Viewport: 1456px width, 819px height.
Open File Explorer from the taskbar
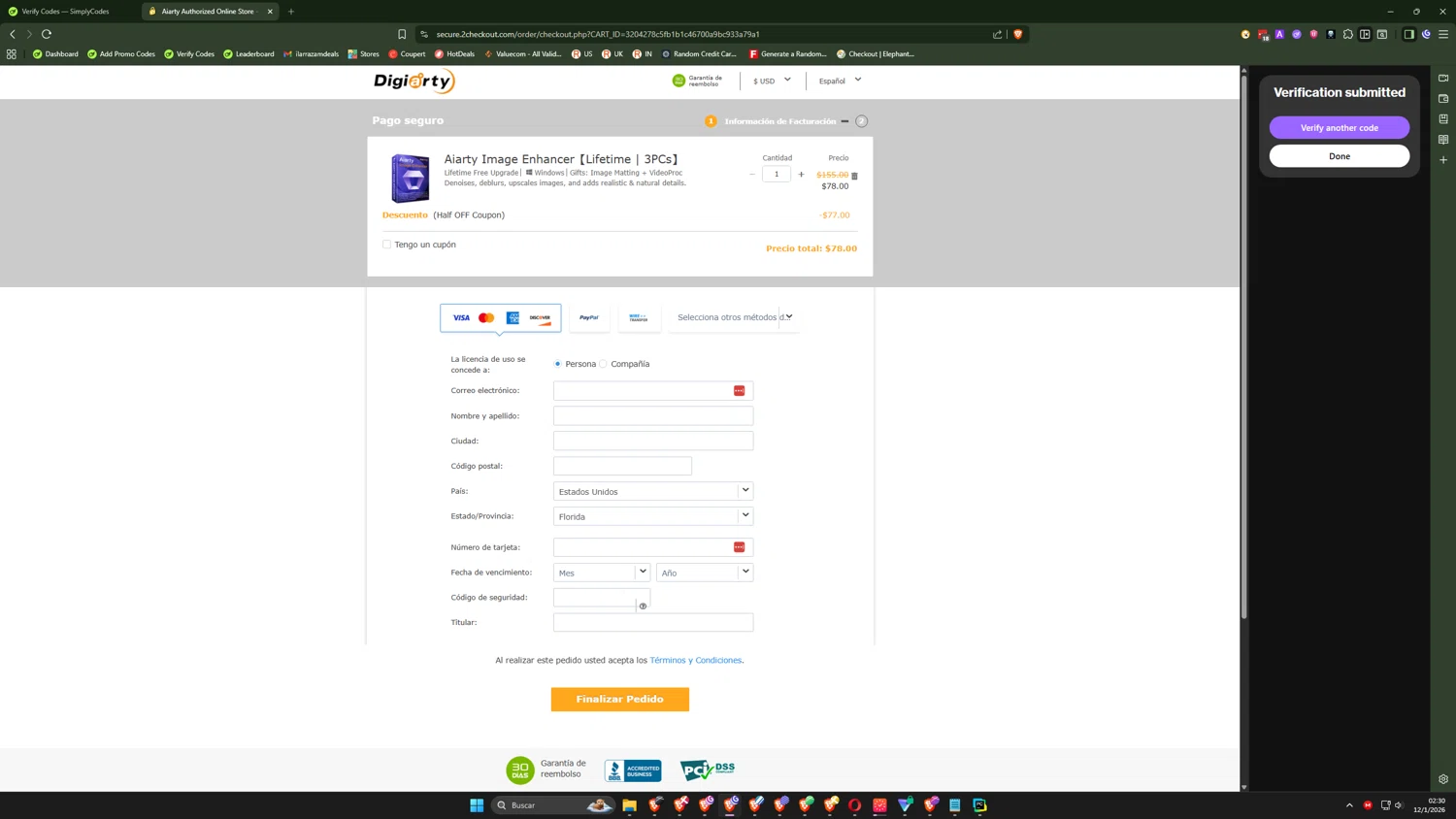tap(629, 805)
